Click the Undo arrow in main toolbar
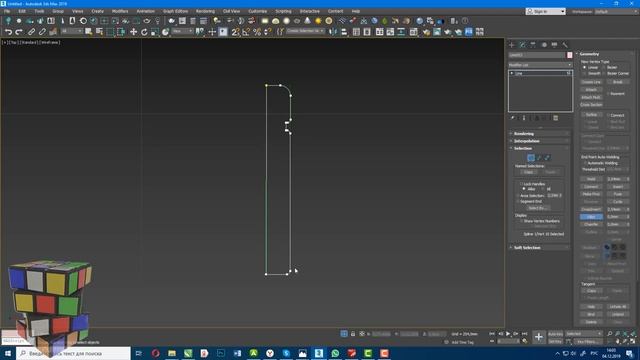640x360 pixels. point(8,32)
